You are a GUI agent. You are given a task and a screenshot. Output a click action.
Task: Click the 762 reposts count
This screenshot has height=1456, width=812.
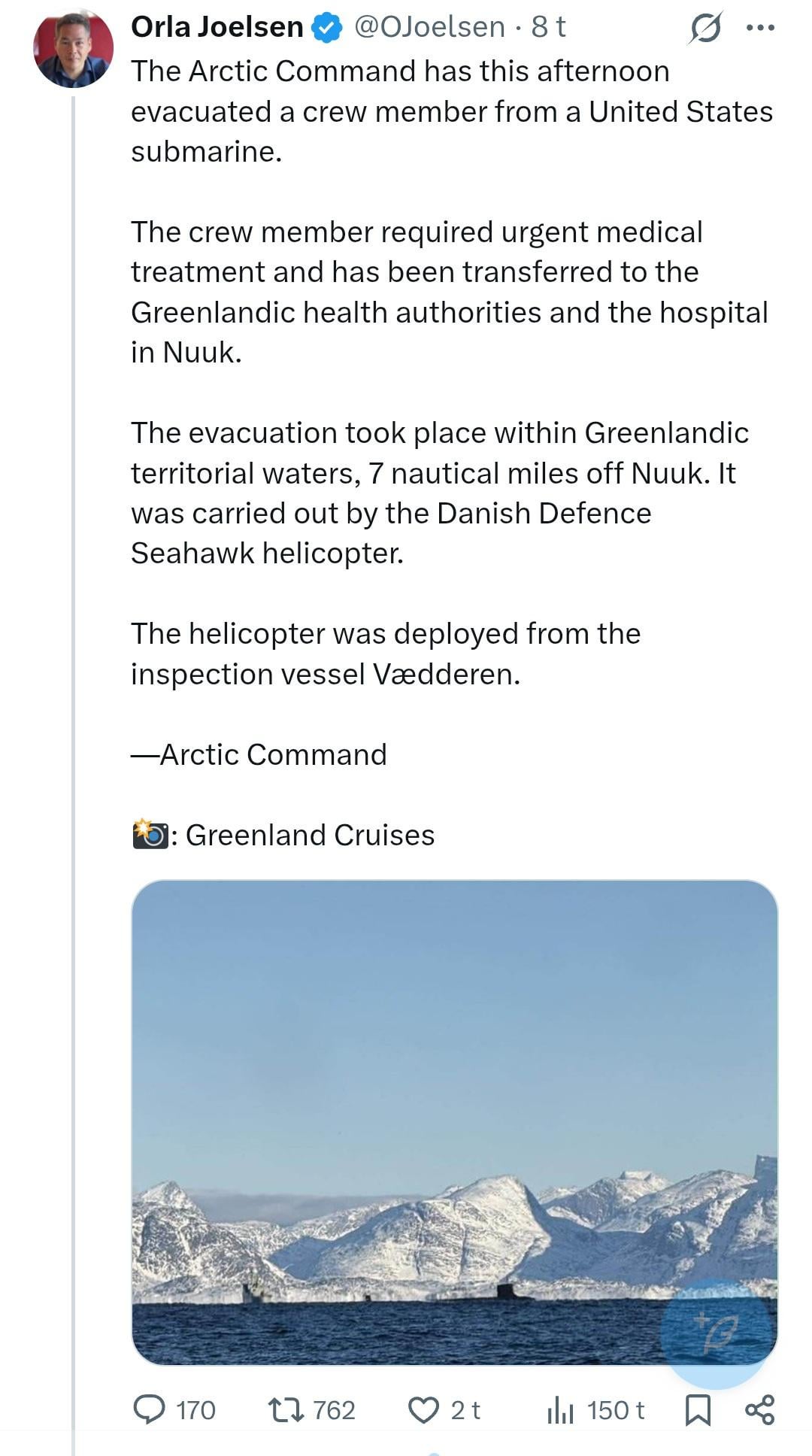tap(334, 1410)
